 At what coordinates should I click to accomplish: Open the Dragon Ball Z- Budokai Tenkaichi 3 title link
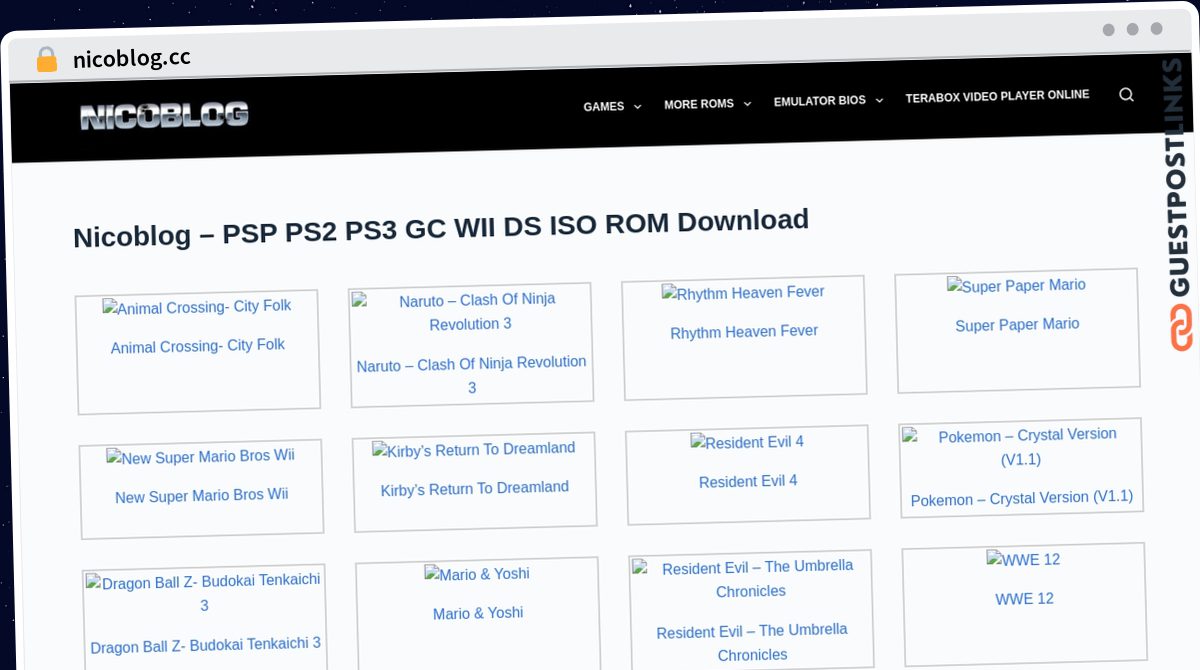click(205, 645)
